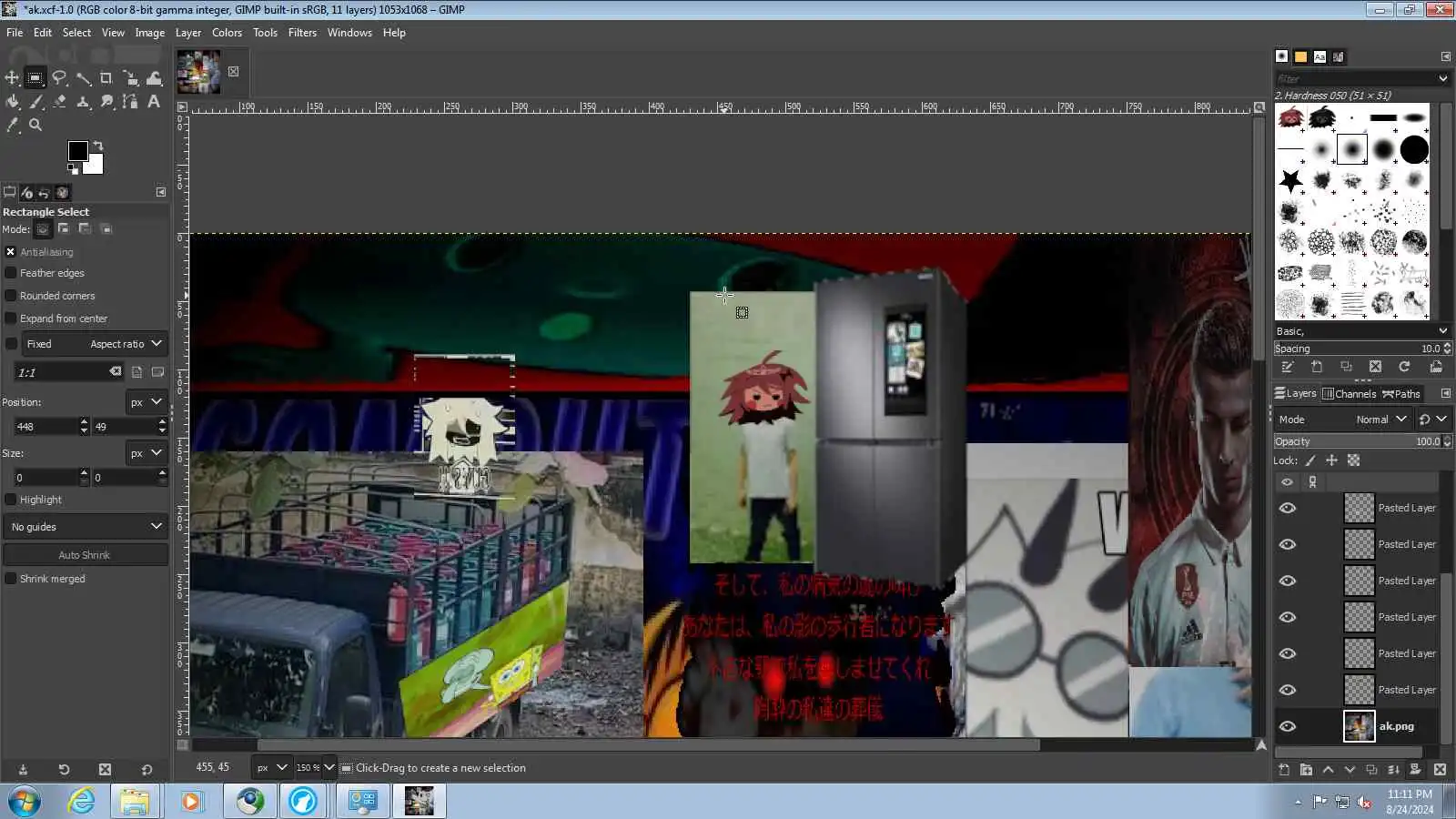1456x819 pixels.
Task: Reset colors to default black and white
Action: coord(73,168)
